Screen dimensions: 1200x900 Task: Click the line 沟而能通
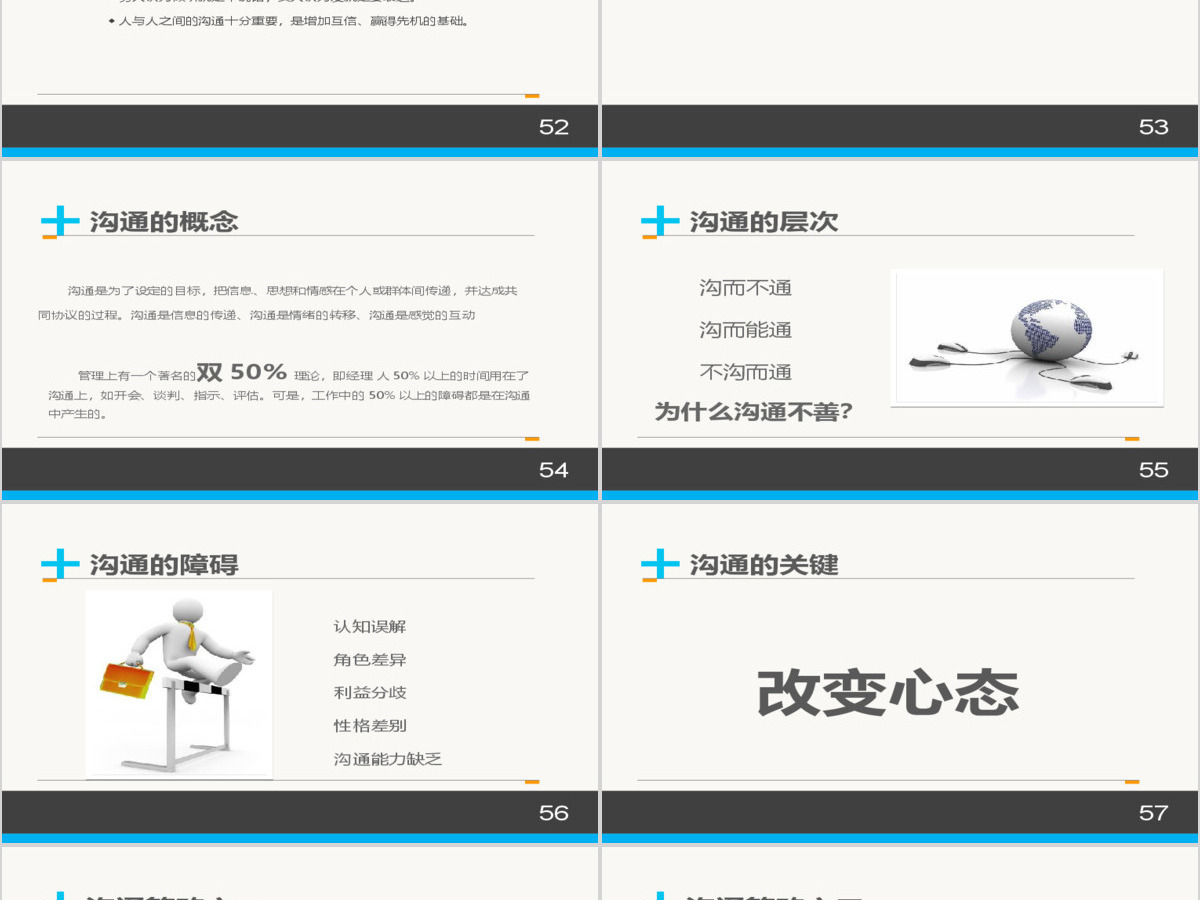(746, 330)
